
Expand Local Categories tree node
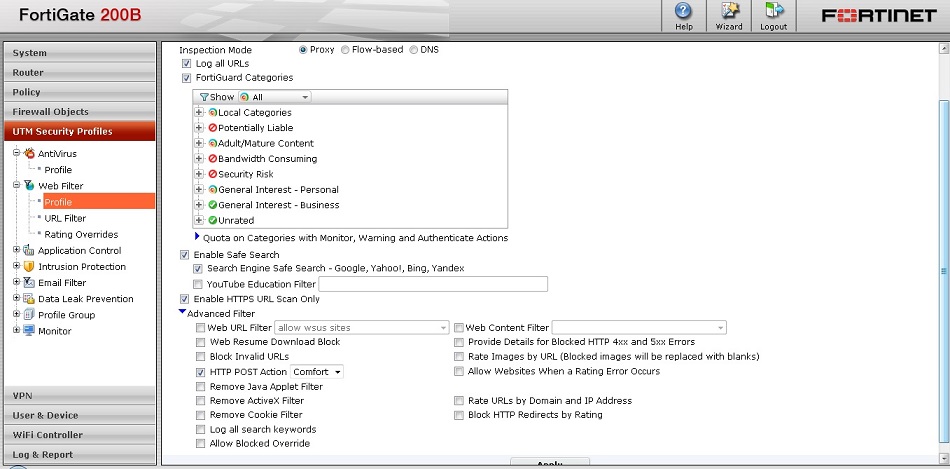(x=199, y=113)
